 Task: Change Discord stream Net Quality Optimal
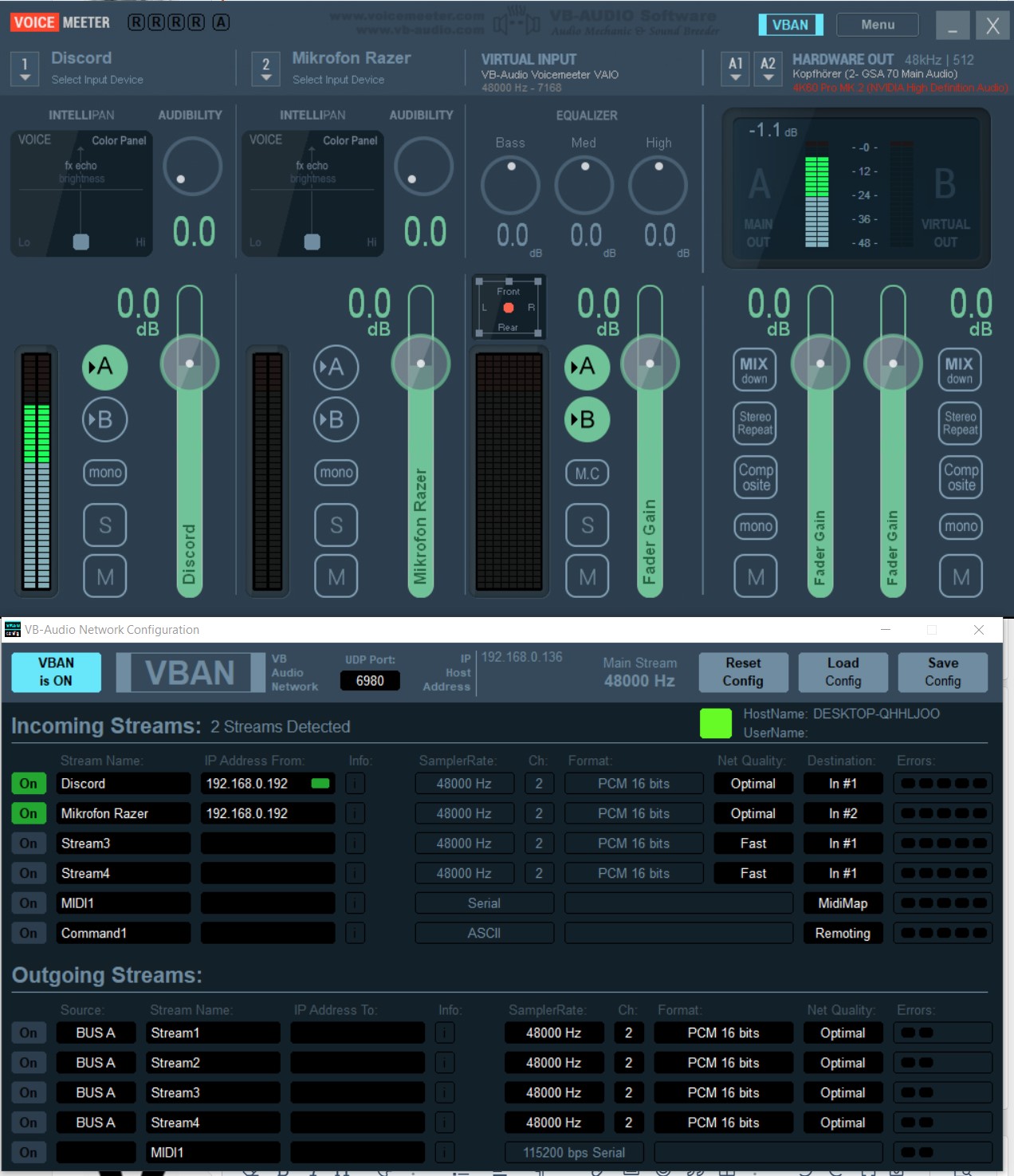tap(753, 784)
